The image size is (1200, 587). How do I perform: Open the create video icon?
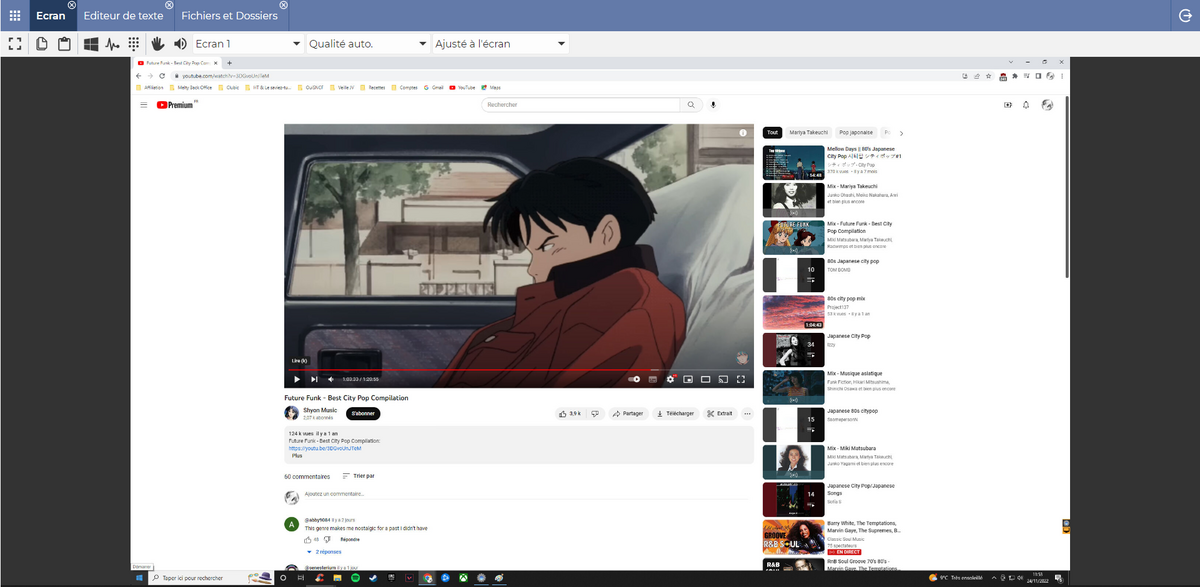(x=1007, y=105)
